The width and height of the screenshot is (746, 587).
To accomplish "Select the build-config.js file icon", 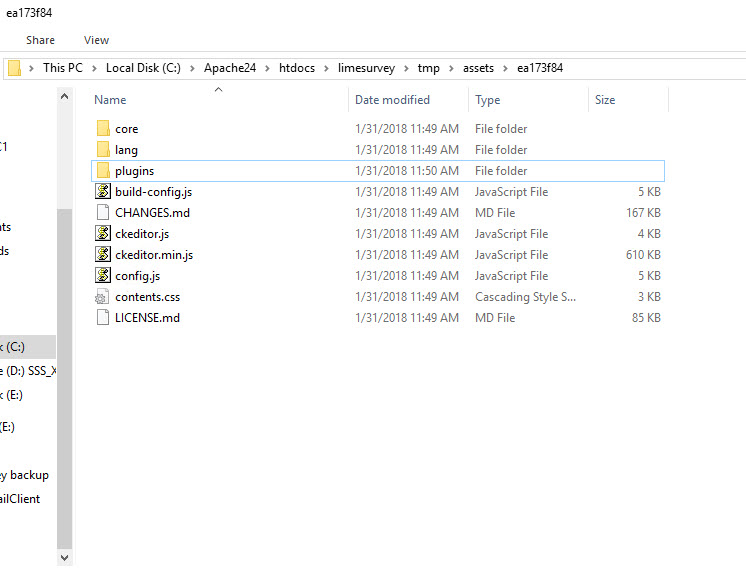I will coord(102,192).
